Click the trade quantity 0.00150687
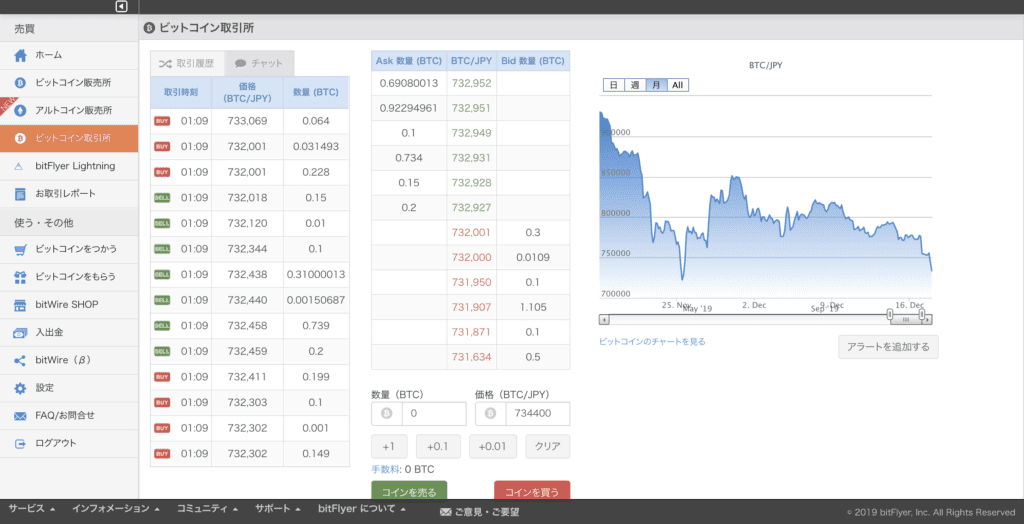This screenshot has width=1024, height=524. point(316,300)
